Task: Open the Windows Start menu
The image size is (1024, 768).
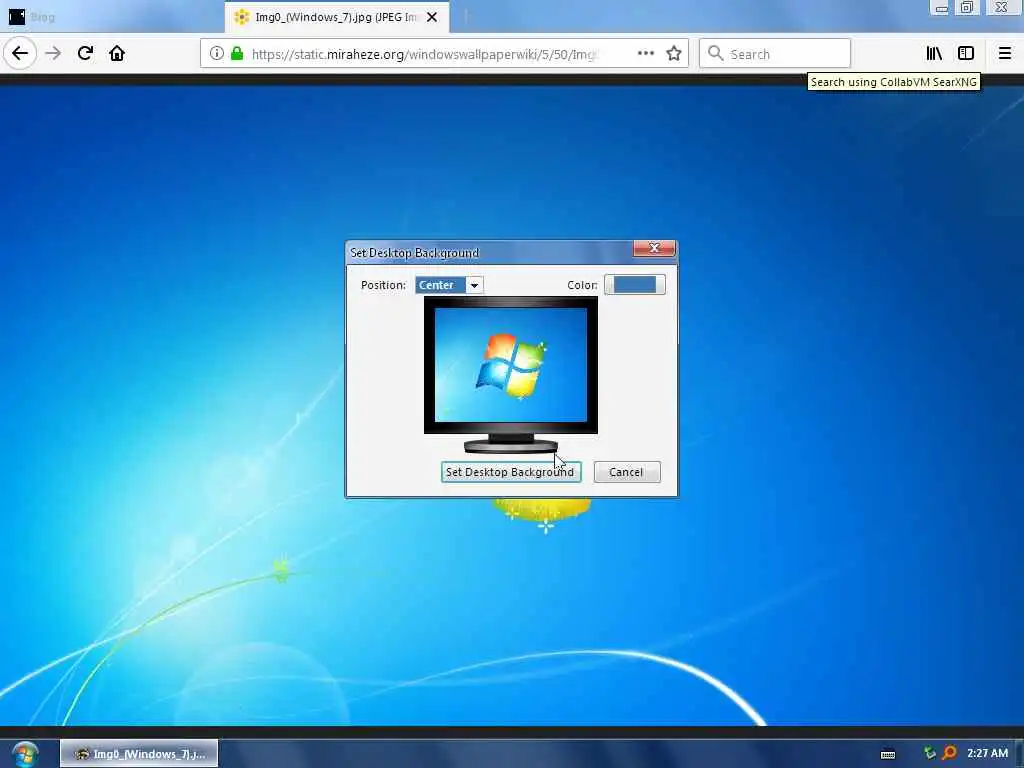Action: (x=25, y=754)
